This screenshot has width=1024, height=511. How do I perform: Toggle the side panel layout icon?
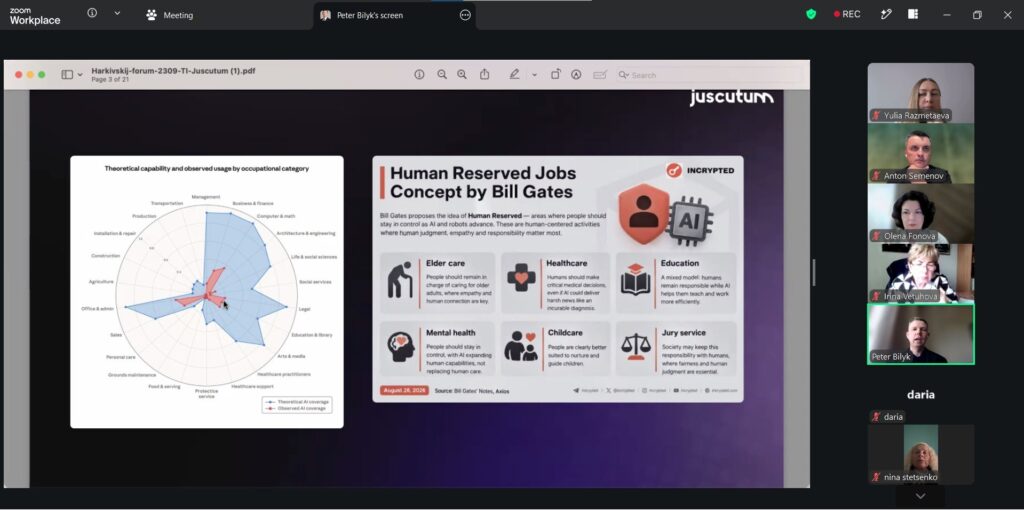point(913,14)
